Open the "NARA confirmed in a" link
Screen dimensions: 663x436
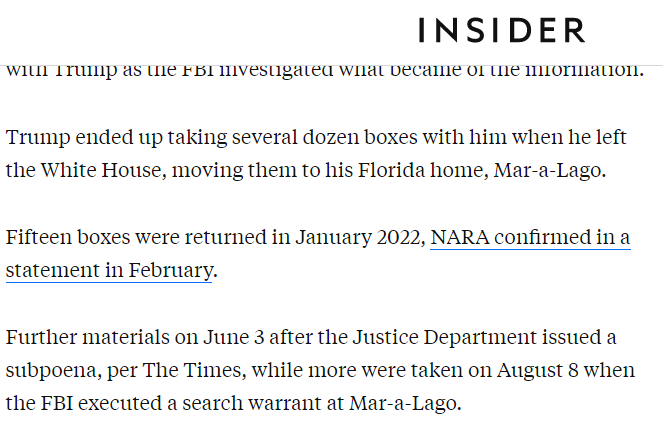(x=530, y=238)
